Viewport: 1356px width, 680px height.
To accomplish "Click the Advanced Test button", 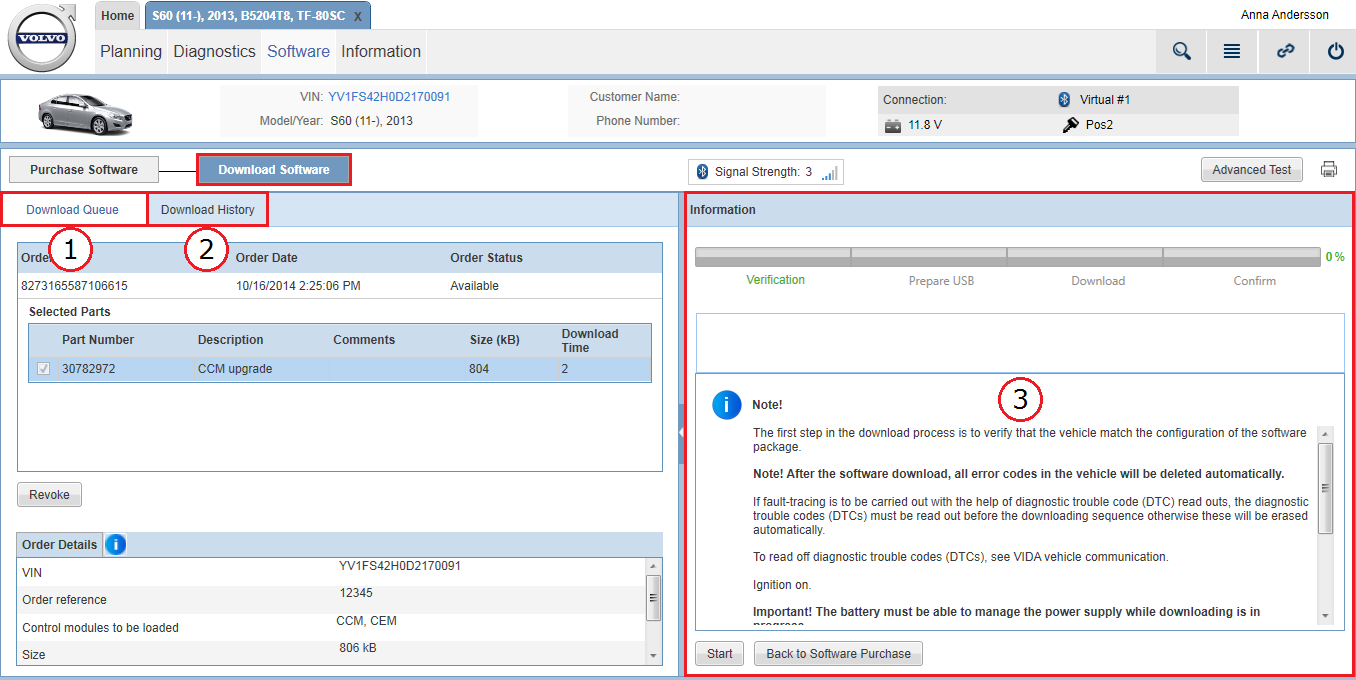I will (1252, 170).
